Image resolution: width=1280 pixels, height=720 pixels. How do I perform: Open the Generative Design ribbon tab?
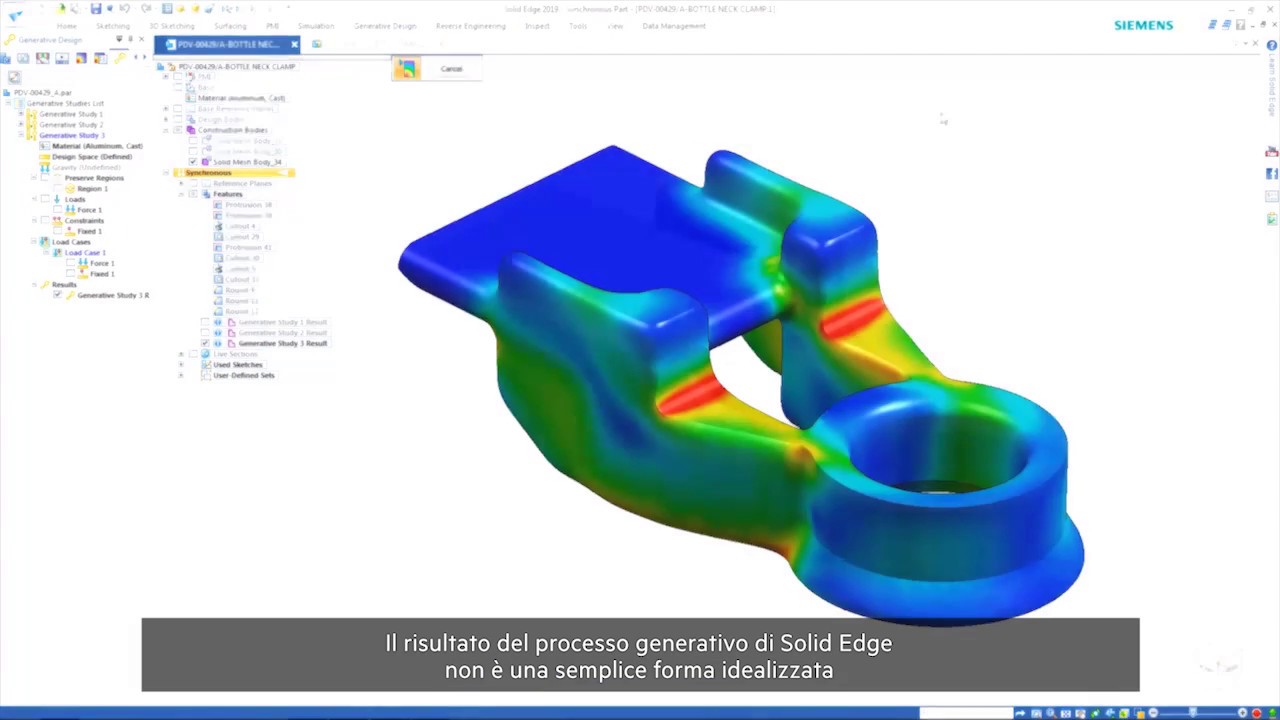[x=385, y=26]
